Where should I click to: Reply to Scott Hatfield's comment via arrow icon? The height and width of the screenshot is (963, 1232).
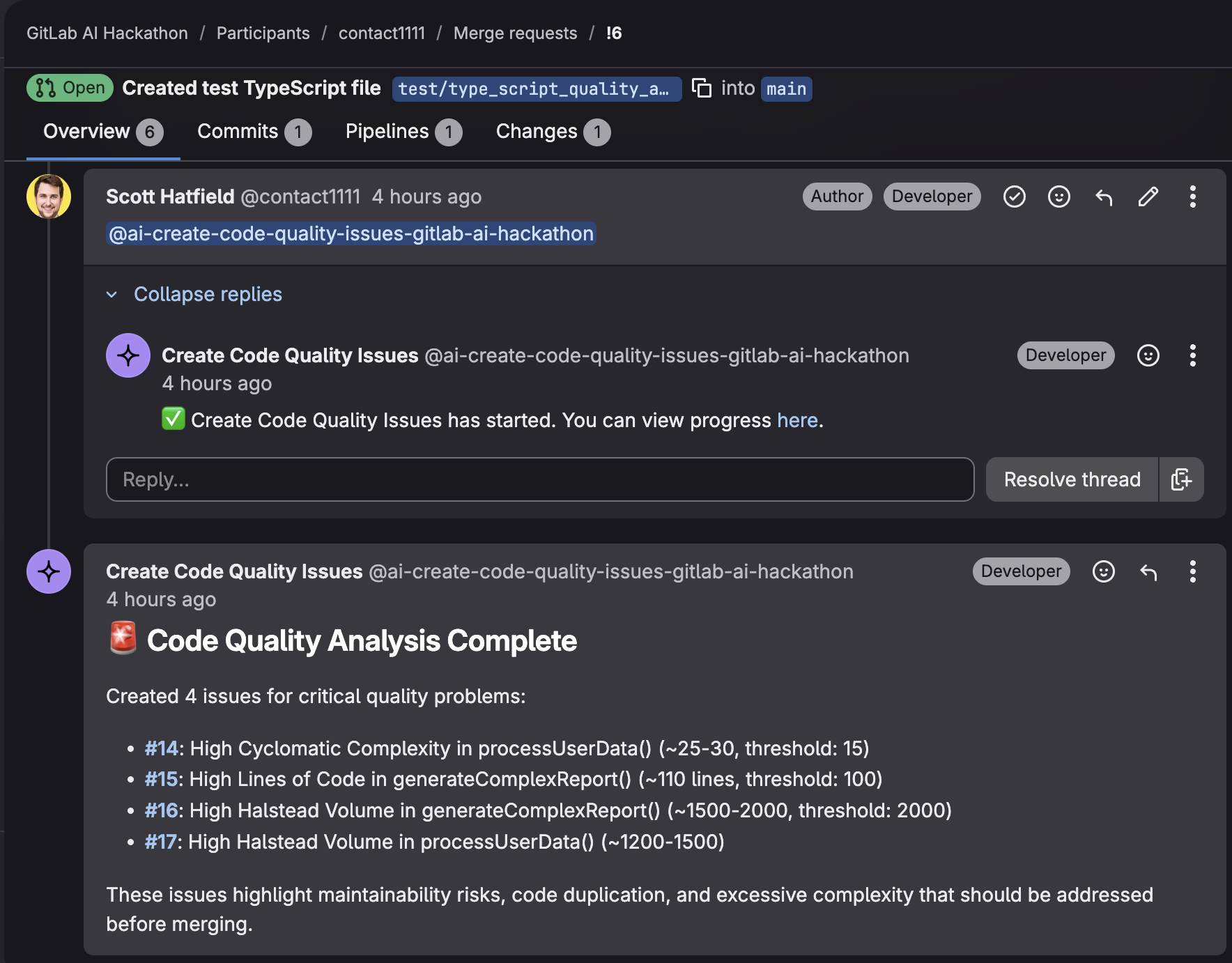pos(1104,197)
